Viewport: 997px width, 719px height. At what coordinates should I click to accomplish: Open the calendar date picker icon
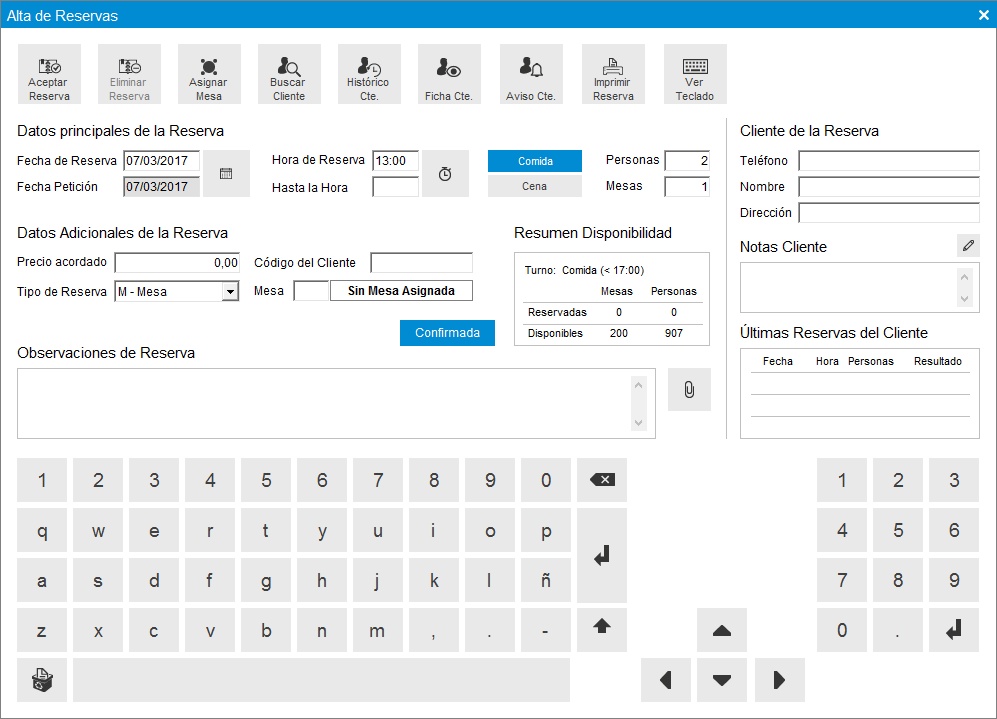tap(226, 173)
